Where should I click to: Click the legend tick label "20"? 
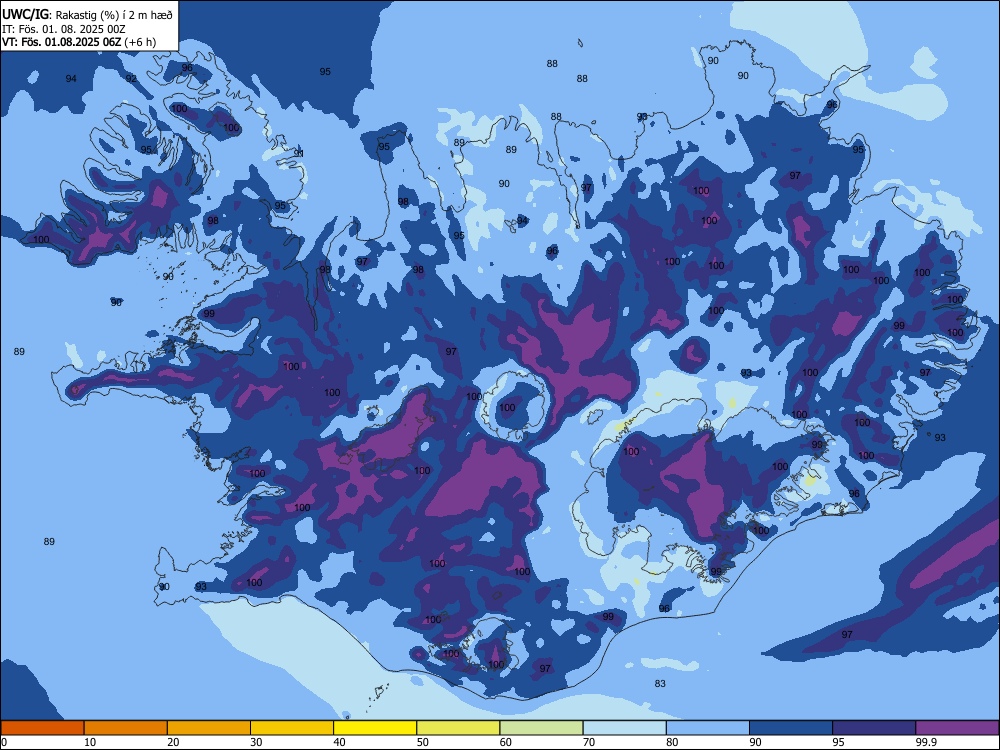(x=173, y=742)
